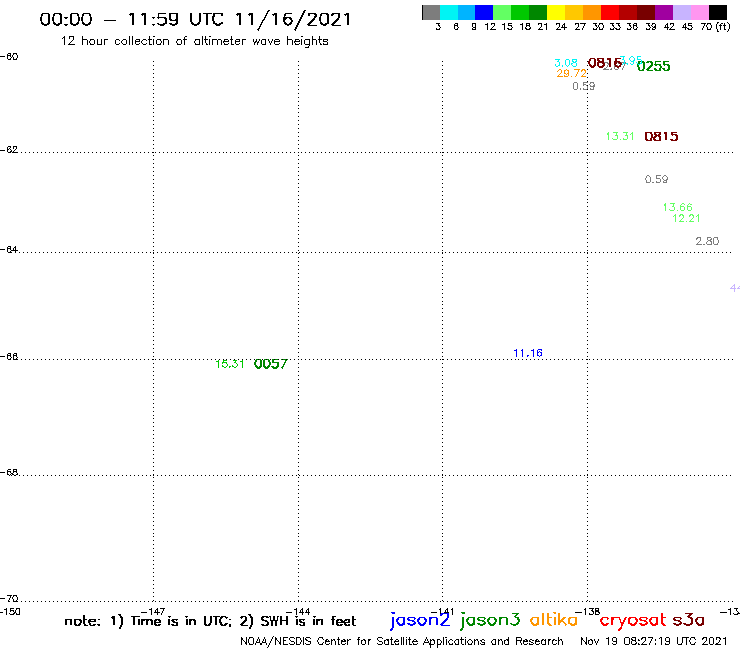Image resolution: width=740 pixels, height=650 pixels.
Task: Click the 0.59 reading beneath 29.72
Action: click(584, 86)
